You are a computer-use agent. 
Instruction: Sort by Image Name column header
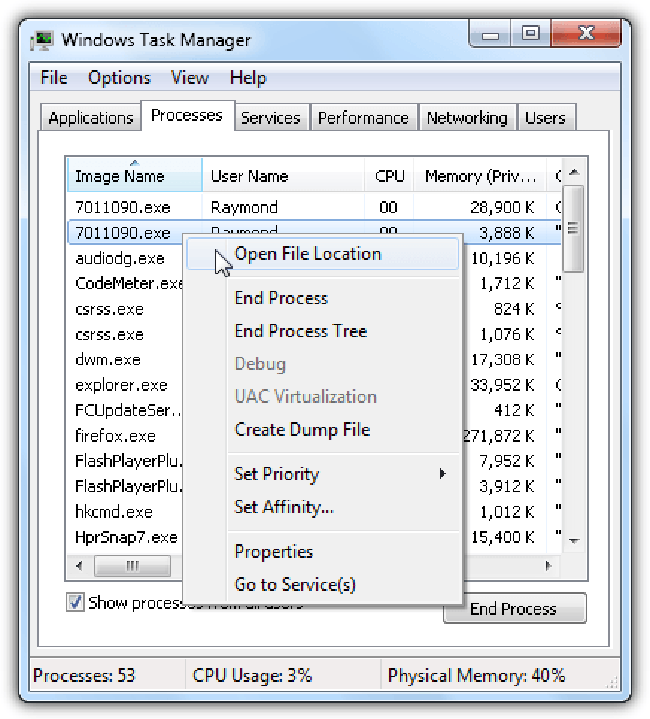[x=134, y=176]
